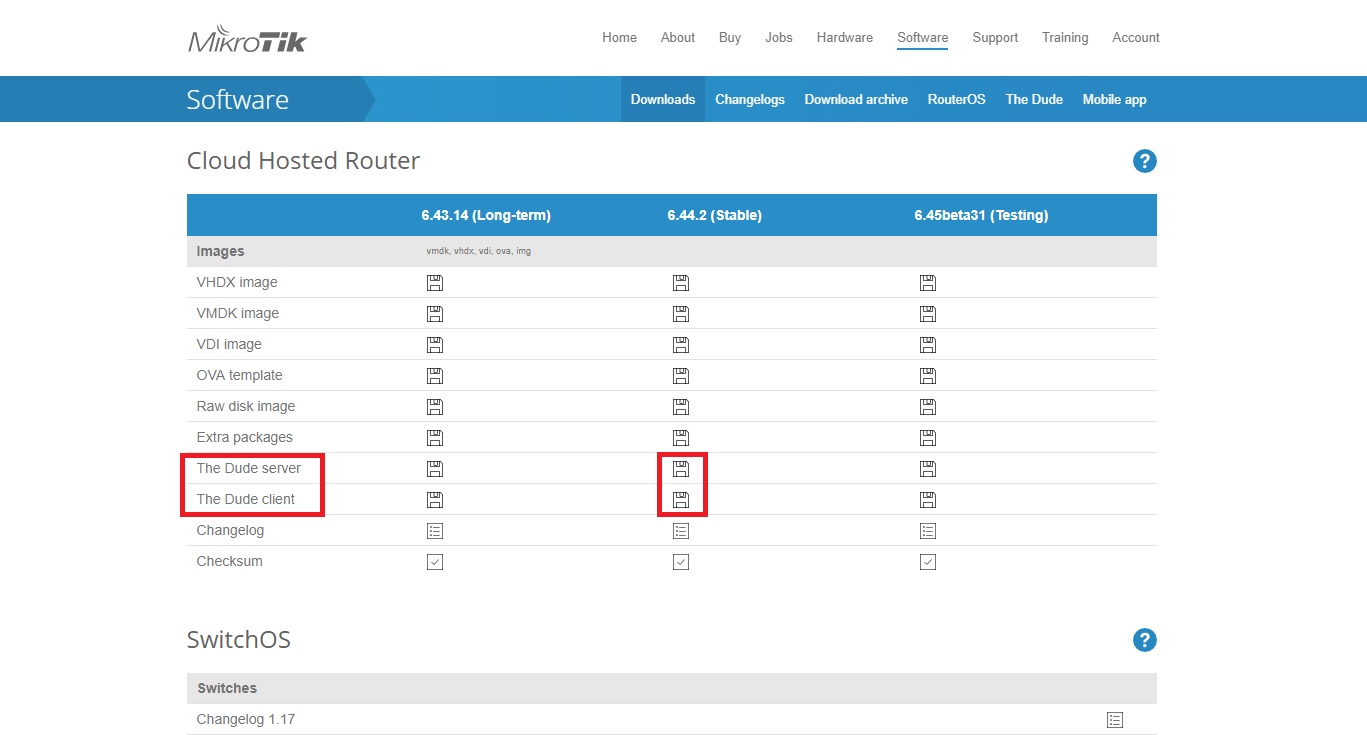The image size is (1367, 735).
Task: Click 6.45beta31 (Testing) column header
Action: [981, 215]
